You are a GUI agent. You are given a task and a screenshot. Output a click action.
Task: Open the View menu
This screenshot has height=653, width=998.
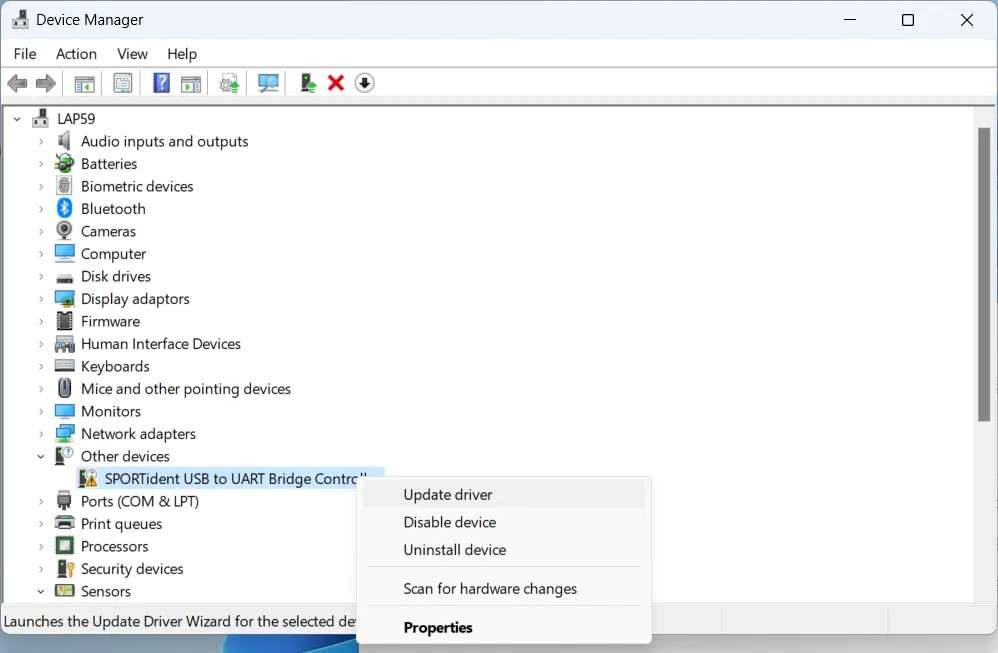pyautogui.click(x=132, y=54)
